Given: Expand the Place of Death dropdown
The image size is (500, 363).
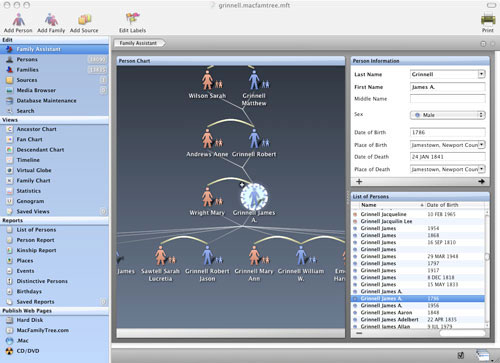Looking at the screenshot, I should tap(482, 169).
